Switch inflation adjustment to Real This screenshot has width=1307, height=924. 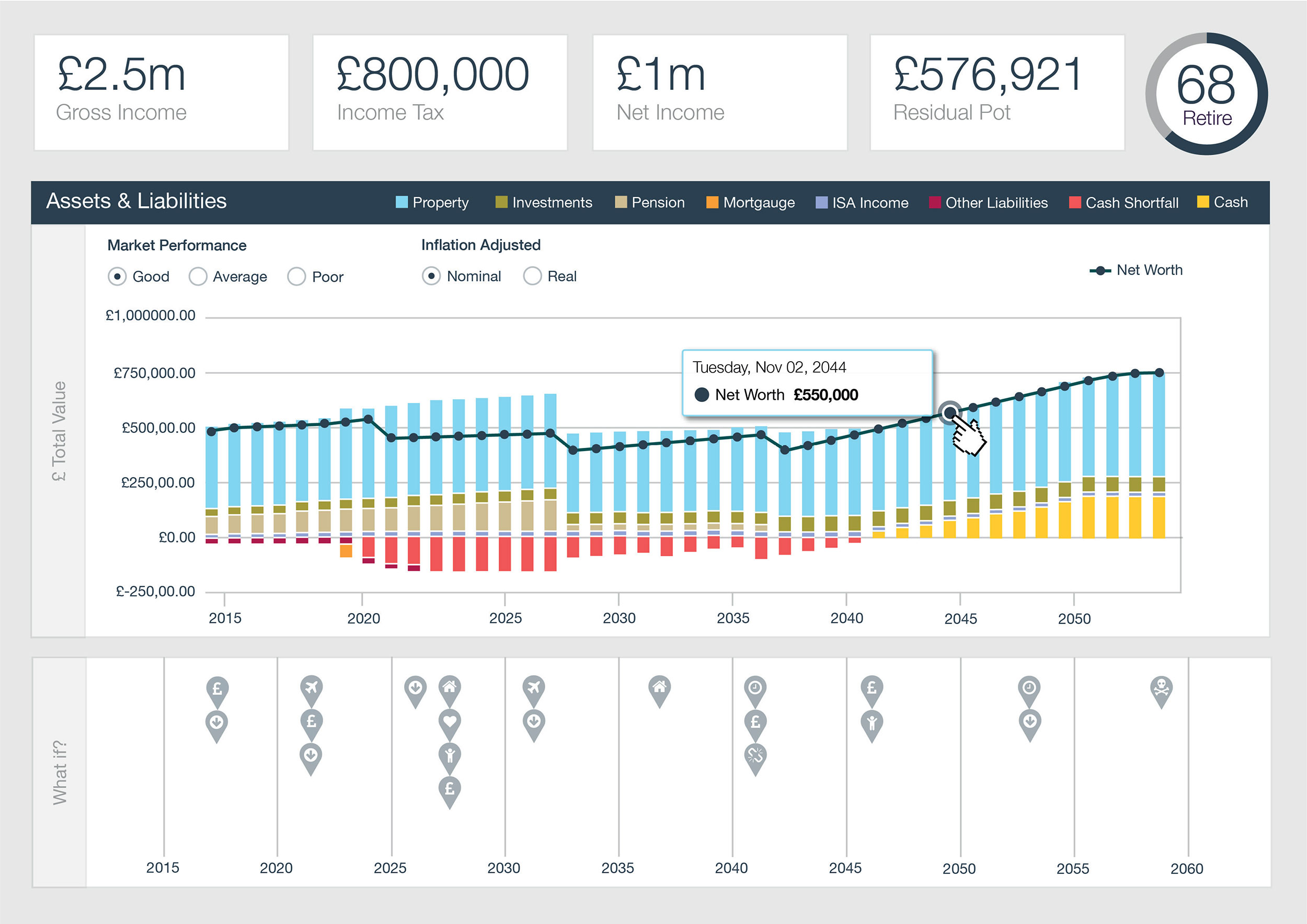532,276
